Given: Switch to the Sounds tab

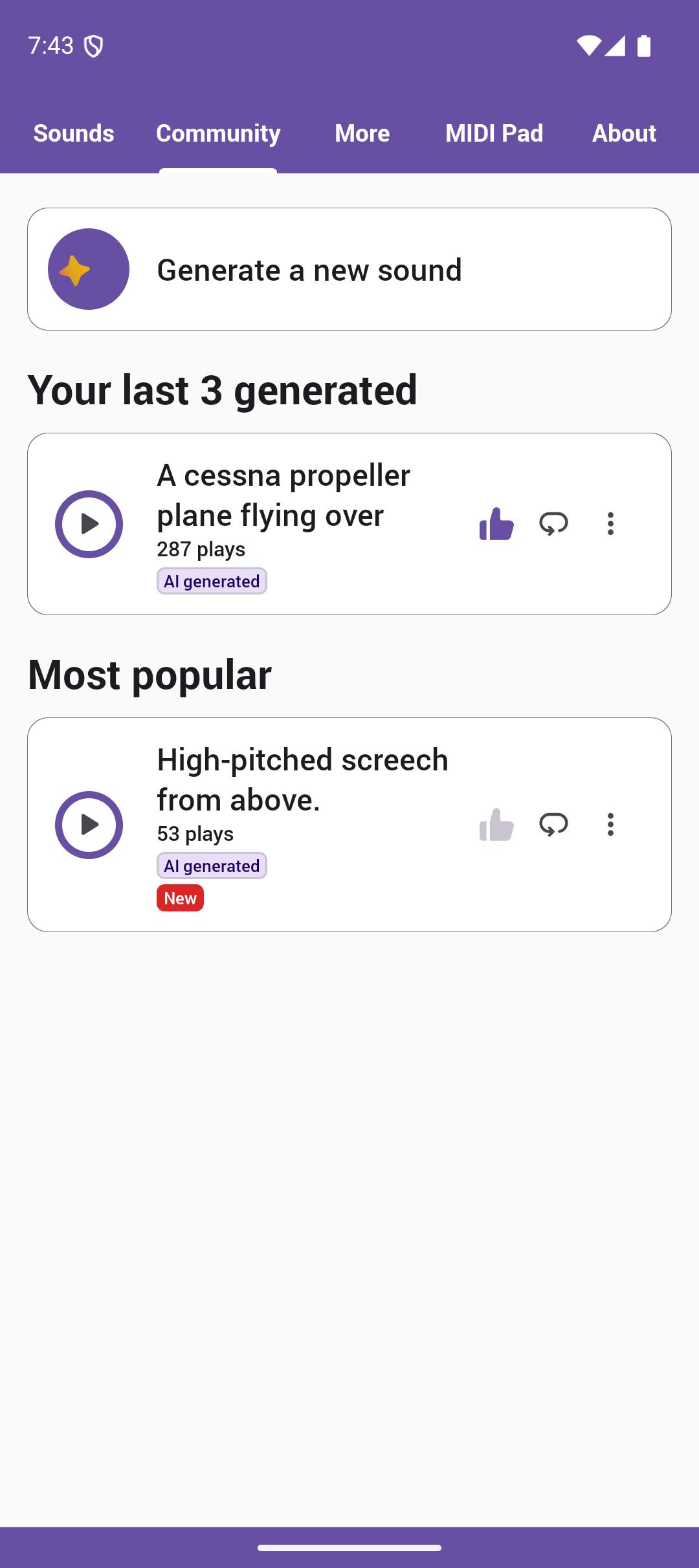Looking at the screenshot, I should click(x=74, y=133).
